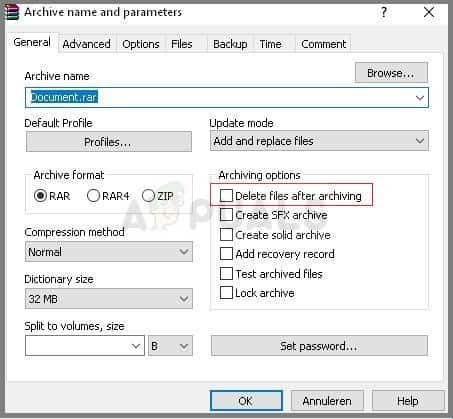Viewport: 453px width, 419px height.
Task: Open the Profiles... button
Action: point(109,142)
